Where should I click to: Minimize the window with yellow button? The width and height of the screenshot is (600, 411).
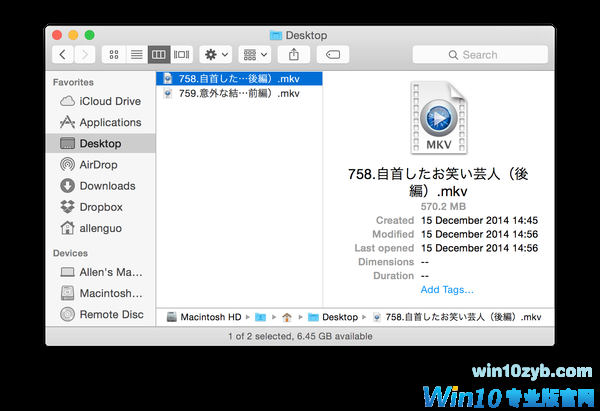pyautogui.click(x=73, y=35)
